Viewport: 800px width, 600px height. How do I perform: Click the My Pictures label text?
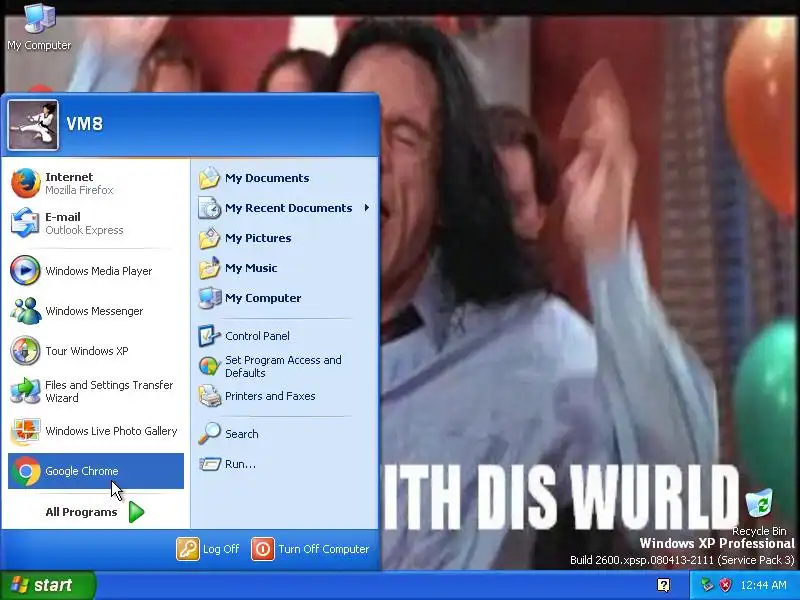coord(258,238)
